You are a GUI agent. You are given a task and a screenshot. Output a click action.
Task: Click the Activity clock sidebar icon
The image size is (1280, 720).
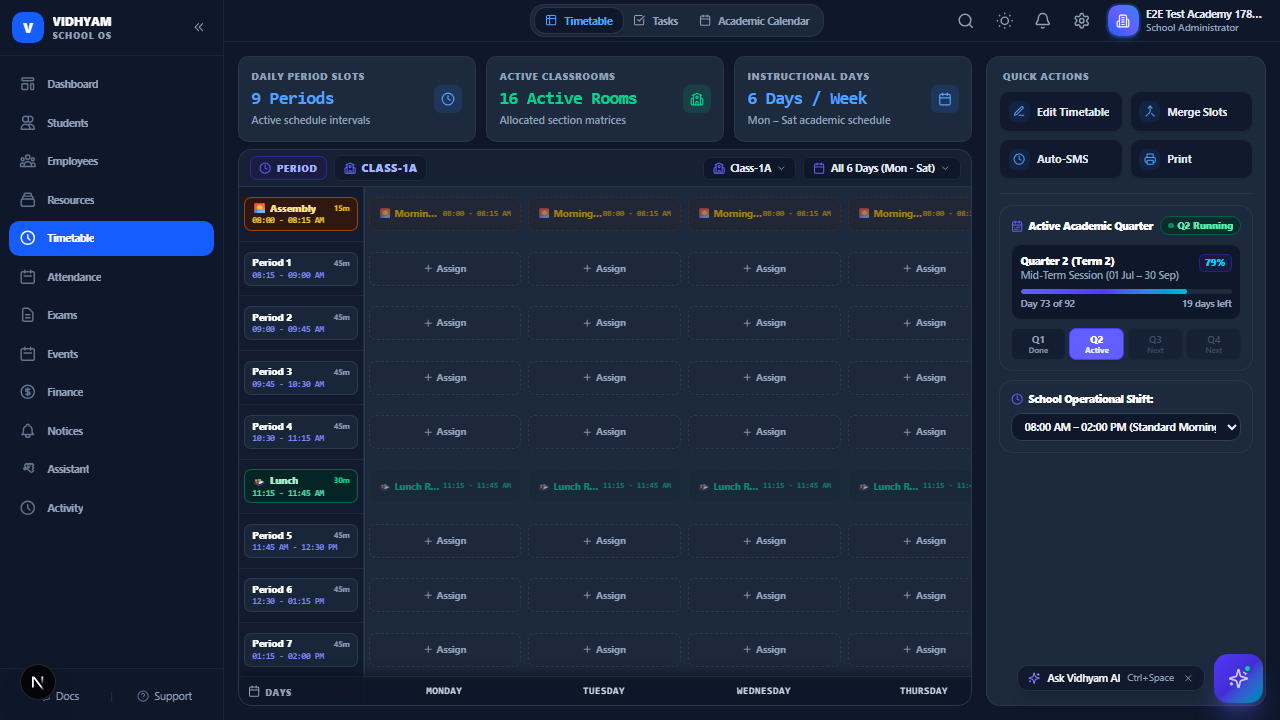click(x=28, y=508)
